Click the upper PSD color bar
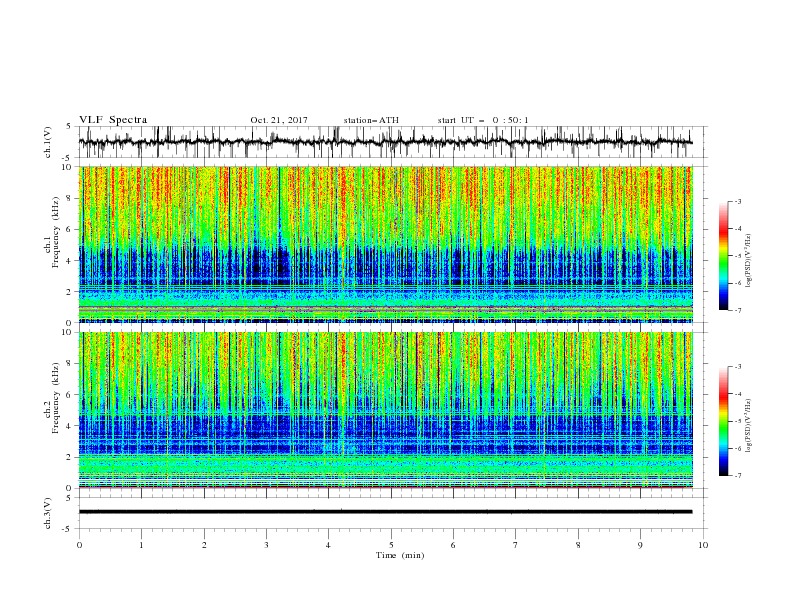This screenshot has height=612, width=792. pos(723,256)
